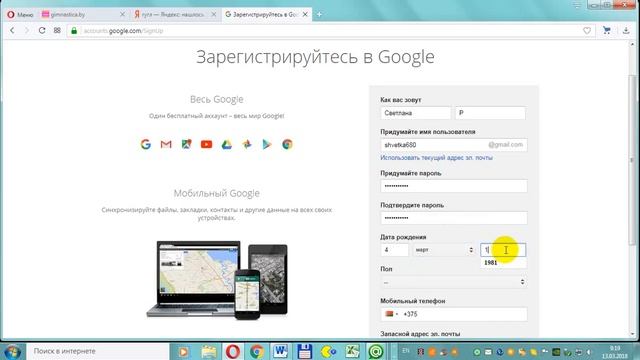Click the Поиск в интернете search box

tap(98, 351)
